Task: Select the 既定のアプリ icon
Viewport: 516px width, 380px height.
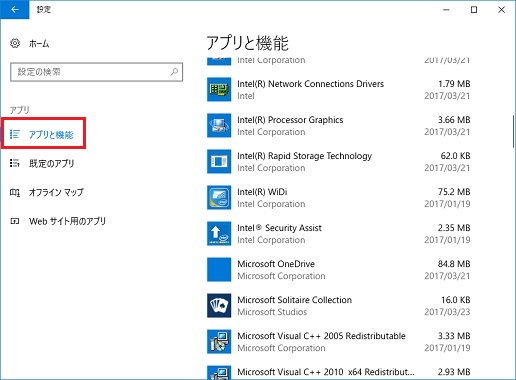Action: [15, 163]
